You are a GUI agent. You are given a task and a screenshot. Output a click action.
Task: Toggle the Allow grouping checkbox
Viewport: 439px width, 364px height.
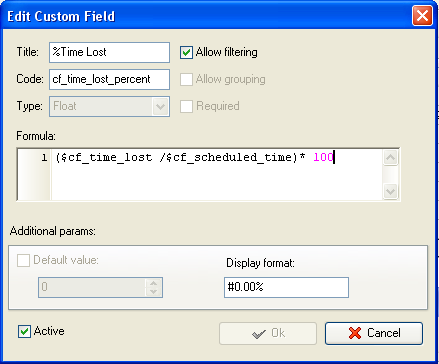point(186,79)
